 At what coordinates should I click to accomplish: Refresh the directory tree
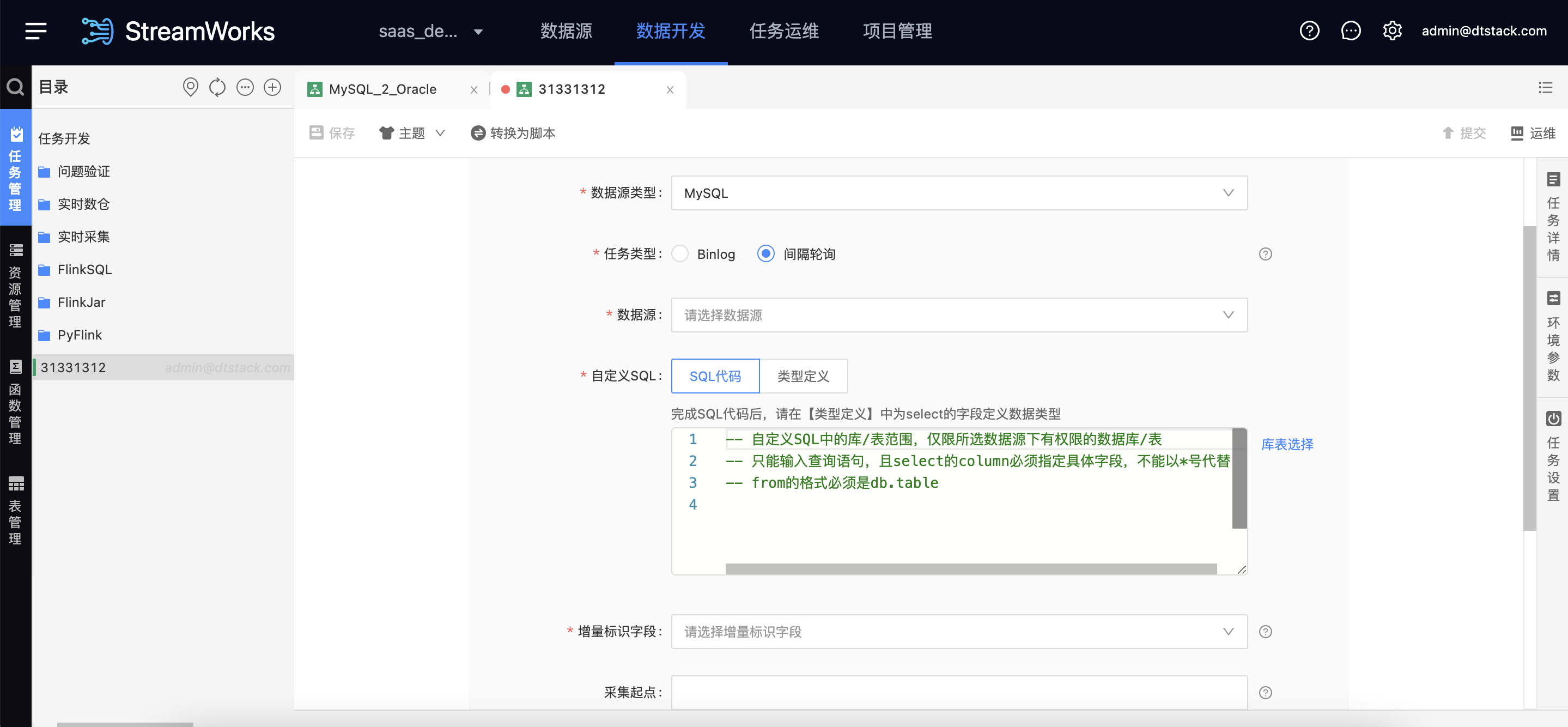point(217,88)
